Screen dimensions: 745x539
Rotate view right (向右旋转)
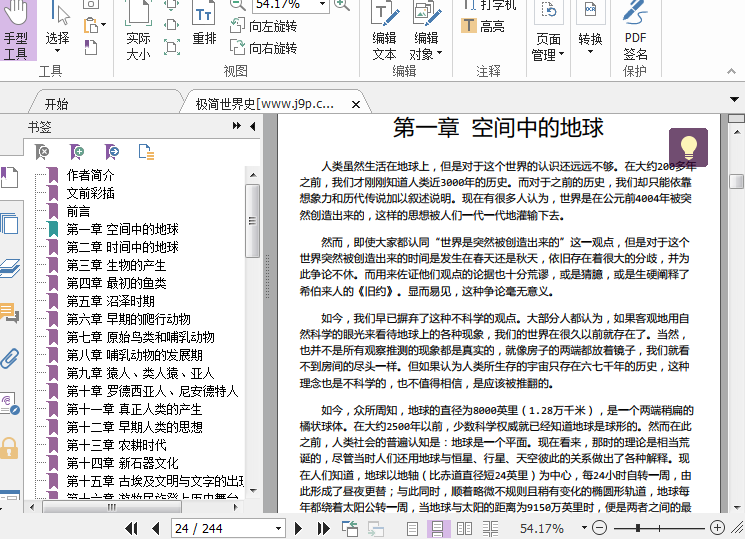pos(264,48)
